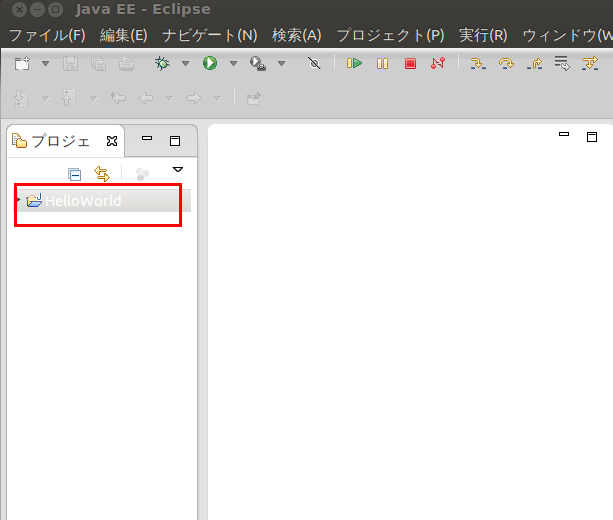Open the Next Annotation dropdown arrow
613x520 pixels.
click(45, 99)
